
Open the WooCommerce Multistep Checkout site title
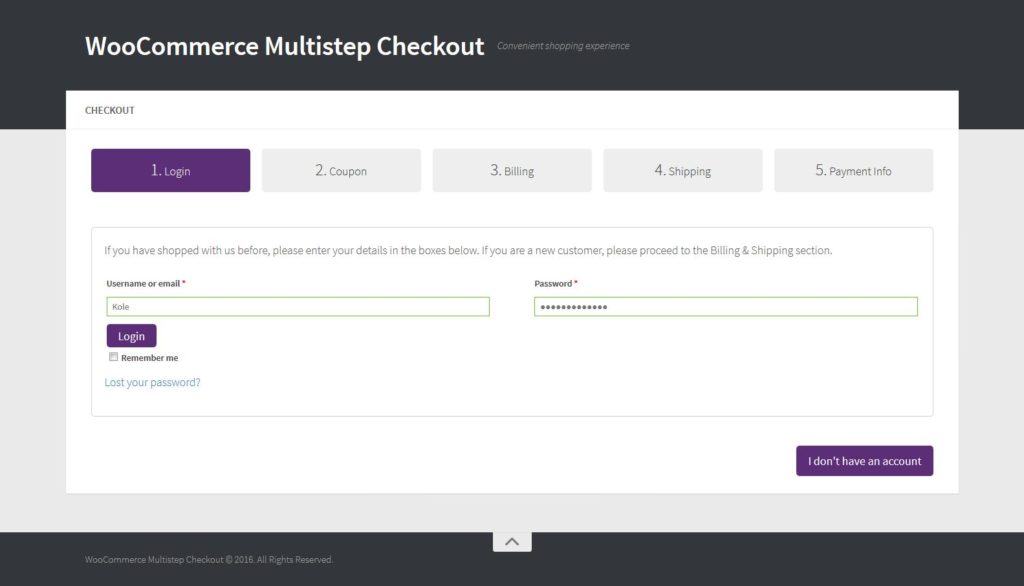284,46
